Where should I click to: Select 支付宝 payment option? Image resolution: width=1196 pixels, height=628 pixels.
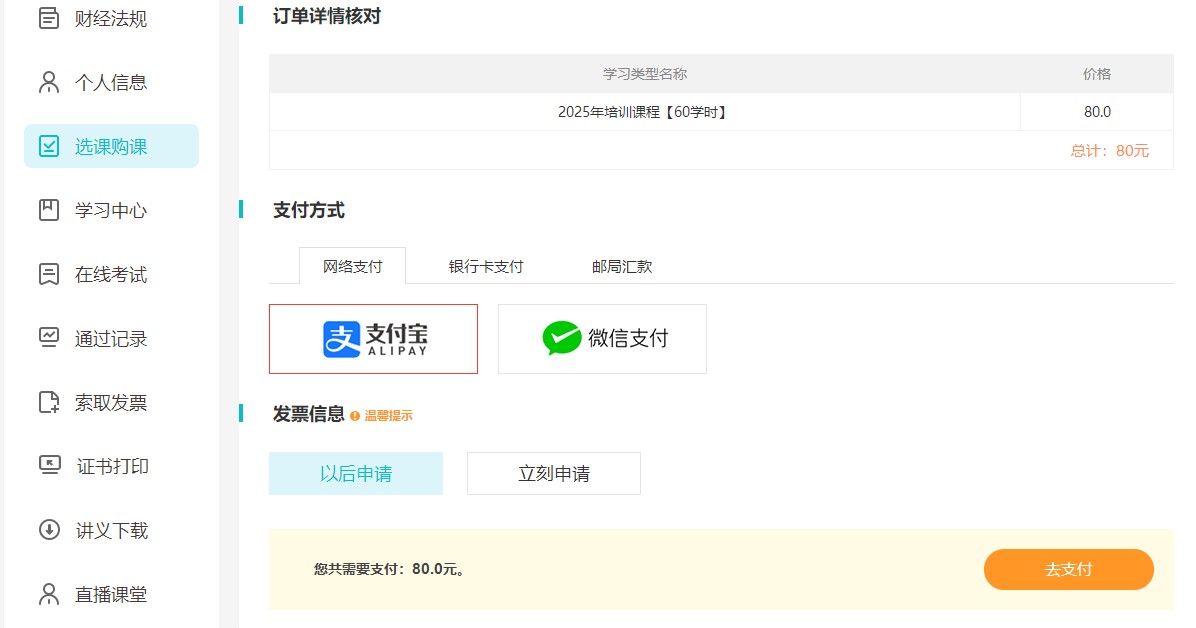374,339
